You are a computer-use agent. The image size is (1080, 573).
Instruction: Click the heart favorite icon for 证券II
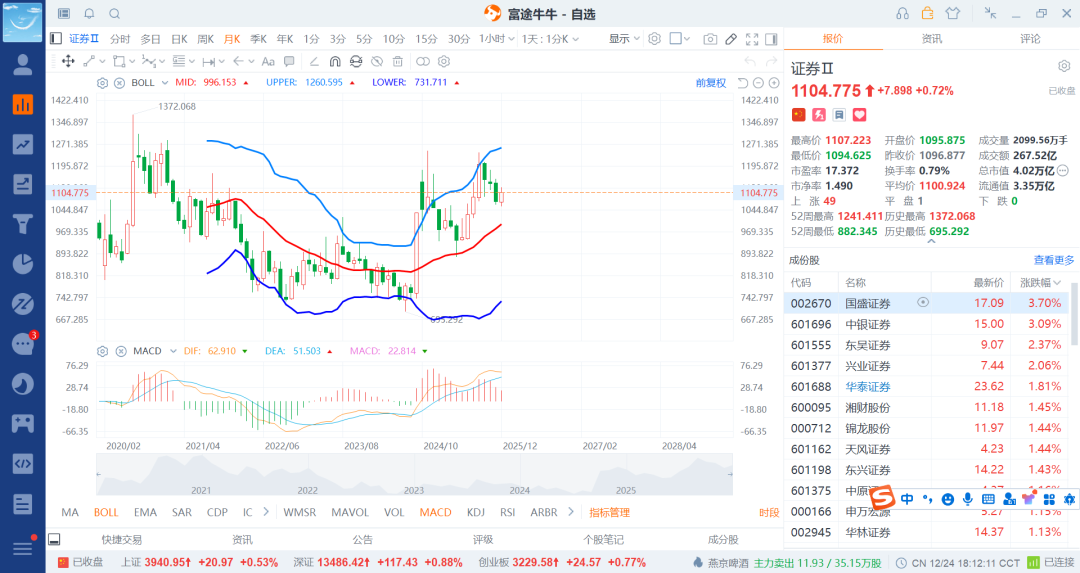(x=859, y=115)
